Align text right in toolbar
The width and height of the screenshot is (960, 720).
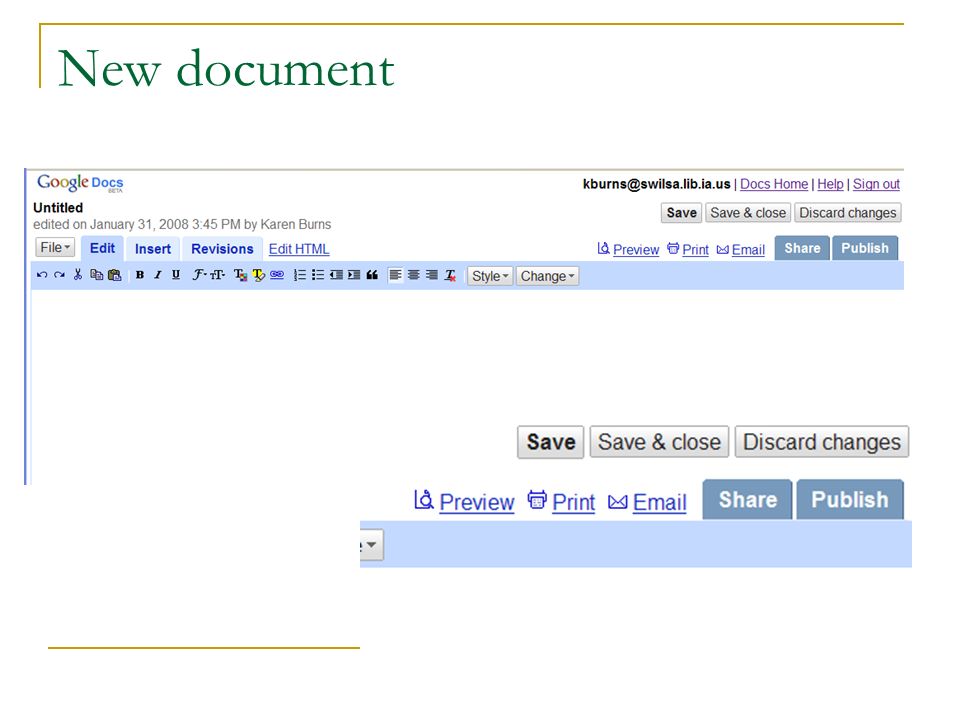(x=432, y=275)
